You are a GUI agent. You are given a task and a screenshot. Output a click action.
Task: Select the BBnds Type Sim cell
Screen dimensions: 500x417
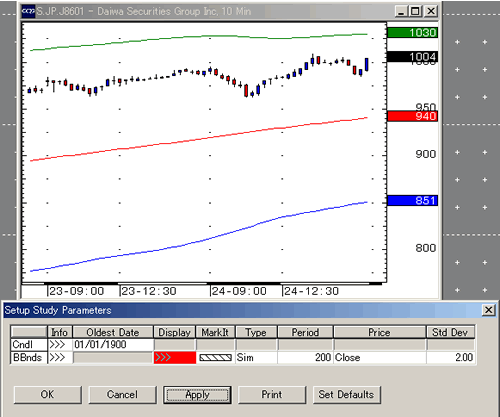pyautogui.click(x=256, y=358)
